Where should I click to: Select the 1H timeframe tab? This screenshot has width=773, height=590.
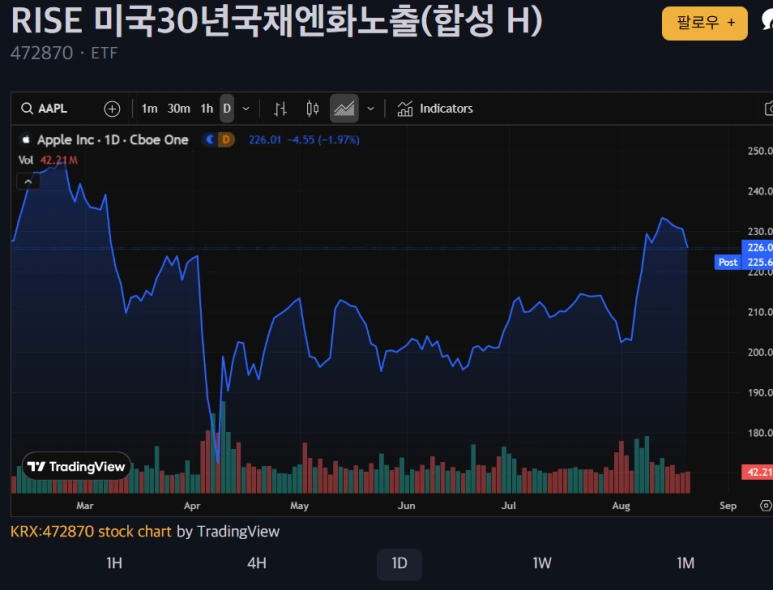click(114, 563)
